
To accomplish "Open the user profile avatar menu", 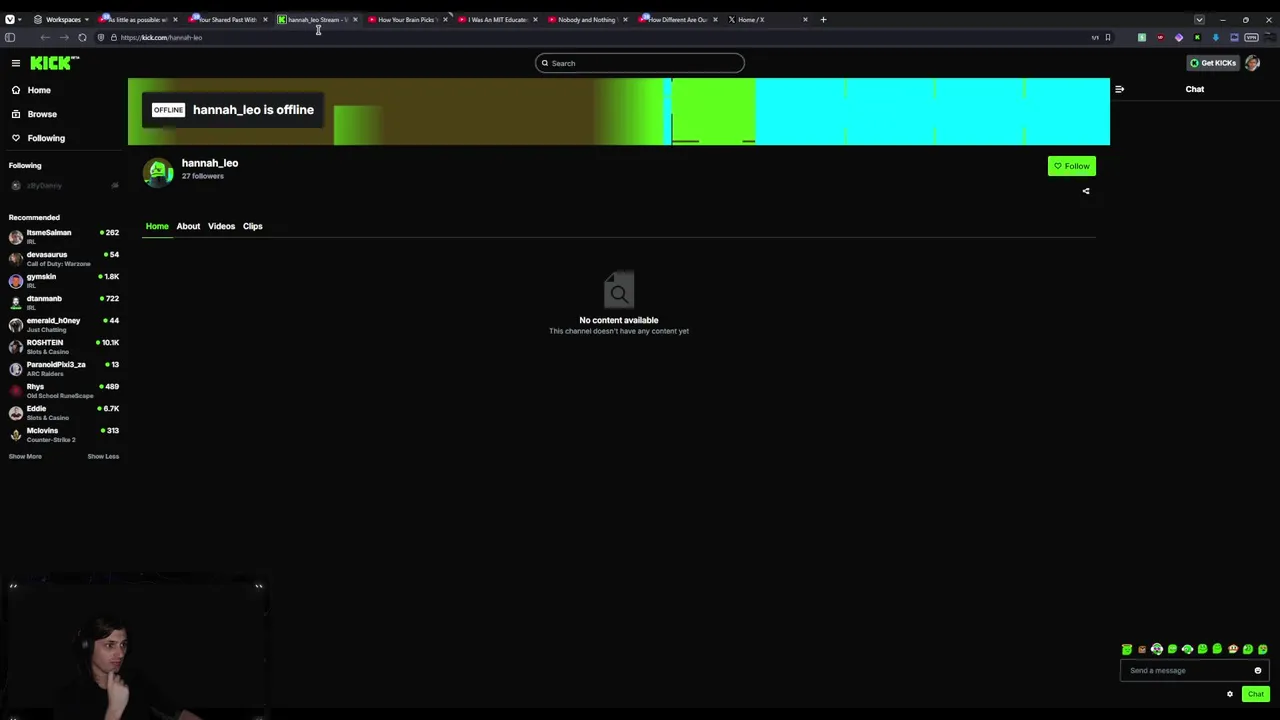I will (1253, 63).
